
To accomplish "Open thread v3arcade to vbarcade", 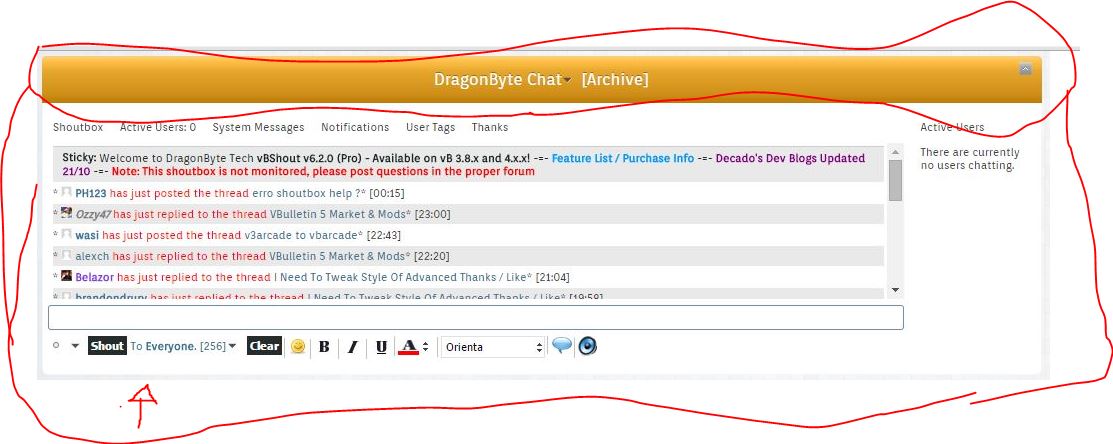I will point(301,235).
